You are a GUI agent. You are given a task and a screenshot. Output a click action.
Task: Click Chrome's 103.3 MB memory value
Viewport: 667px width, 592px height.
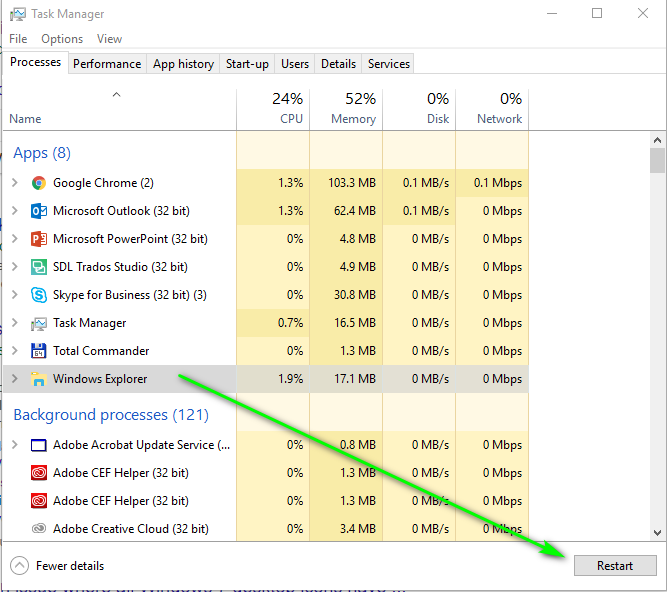pos(352,183)
